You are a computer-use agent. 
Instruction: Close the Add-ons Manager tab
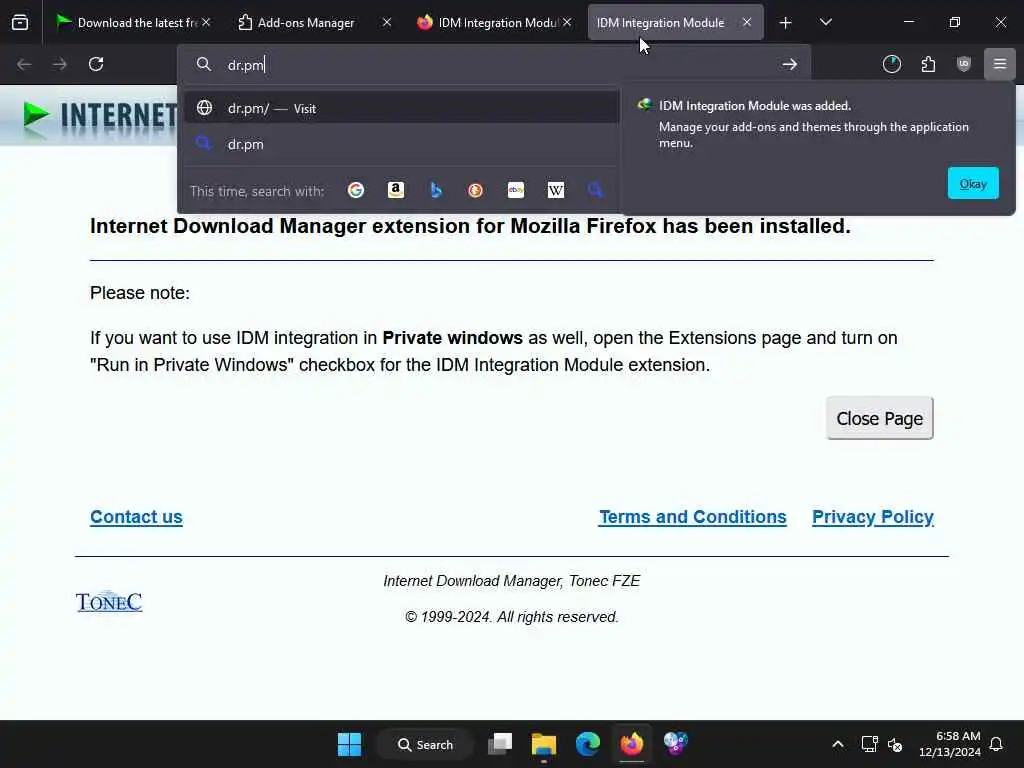pos(387,22)
